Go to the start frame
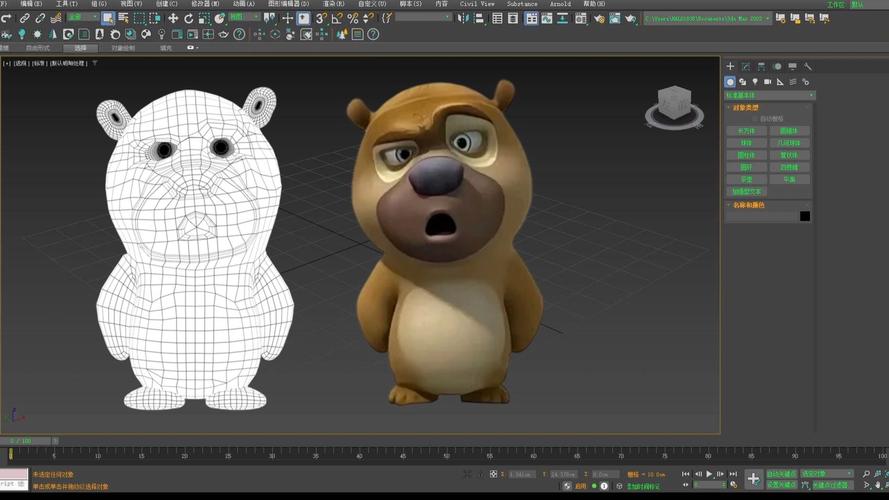The height and width of the screenshot is (500, 889). [x=685, y=473]
